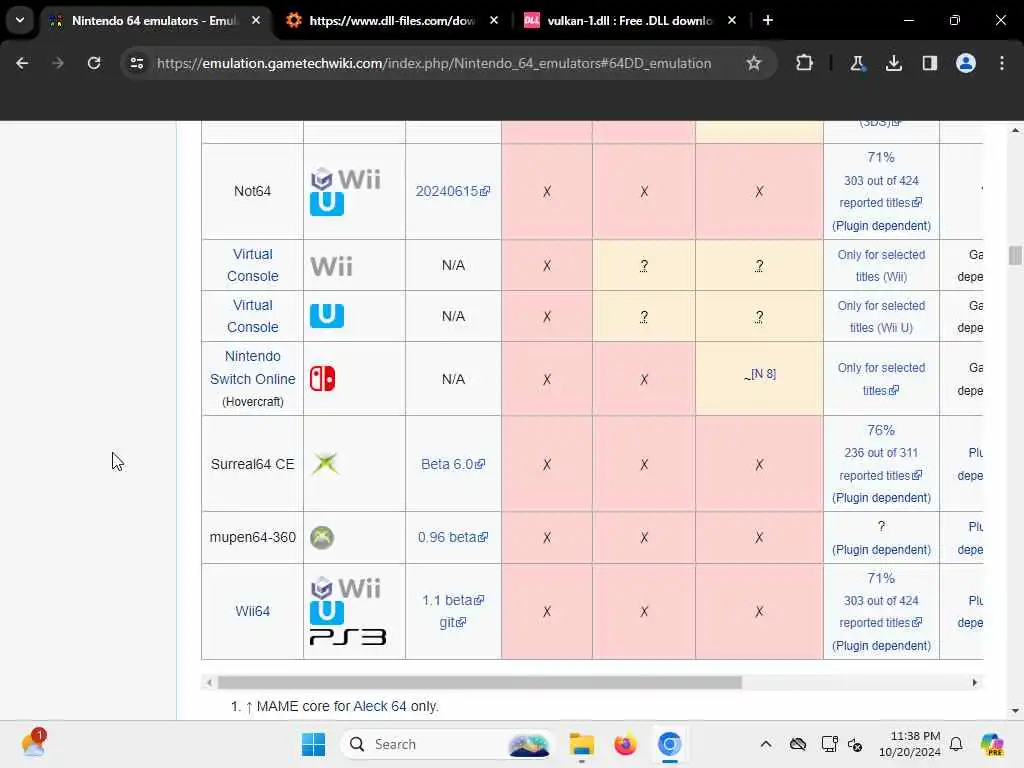Open mupen64-360 0.96 beta link
The width and height of the screenshot is (1024, 768).
tap(453, 537)
